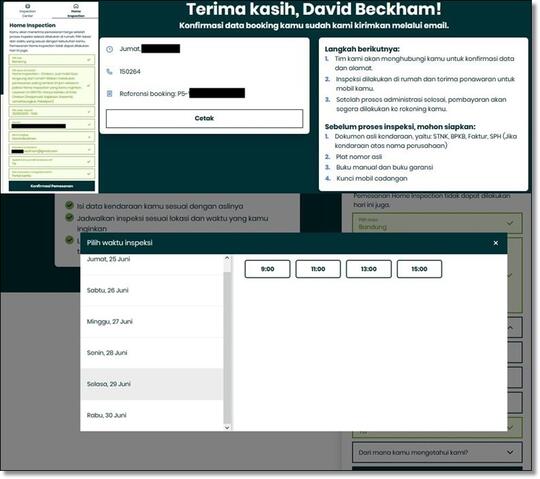Screen dimensions: 540x479
Task: Click the phone icon next to 150284
Action: (109, 71)
